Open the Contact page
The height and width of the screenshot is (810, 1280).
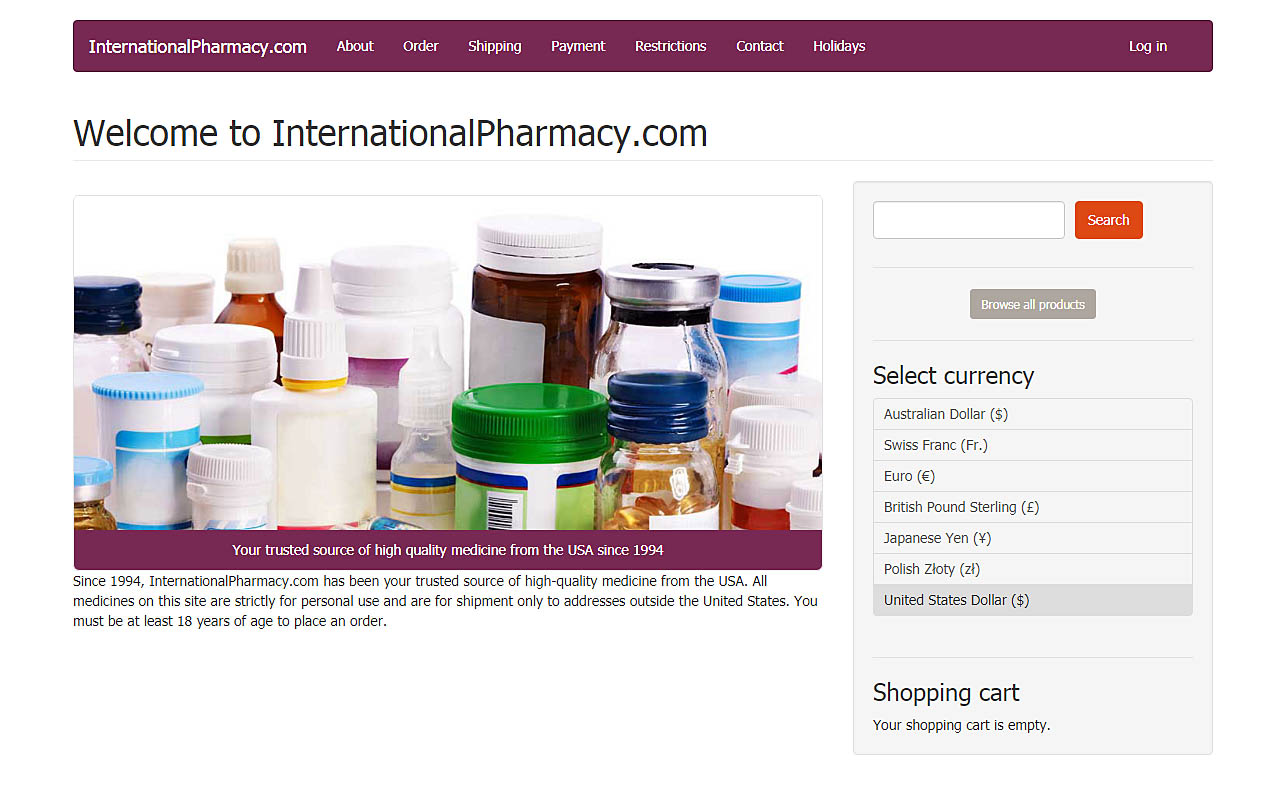760,46
